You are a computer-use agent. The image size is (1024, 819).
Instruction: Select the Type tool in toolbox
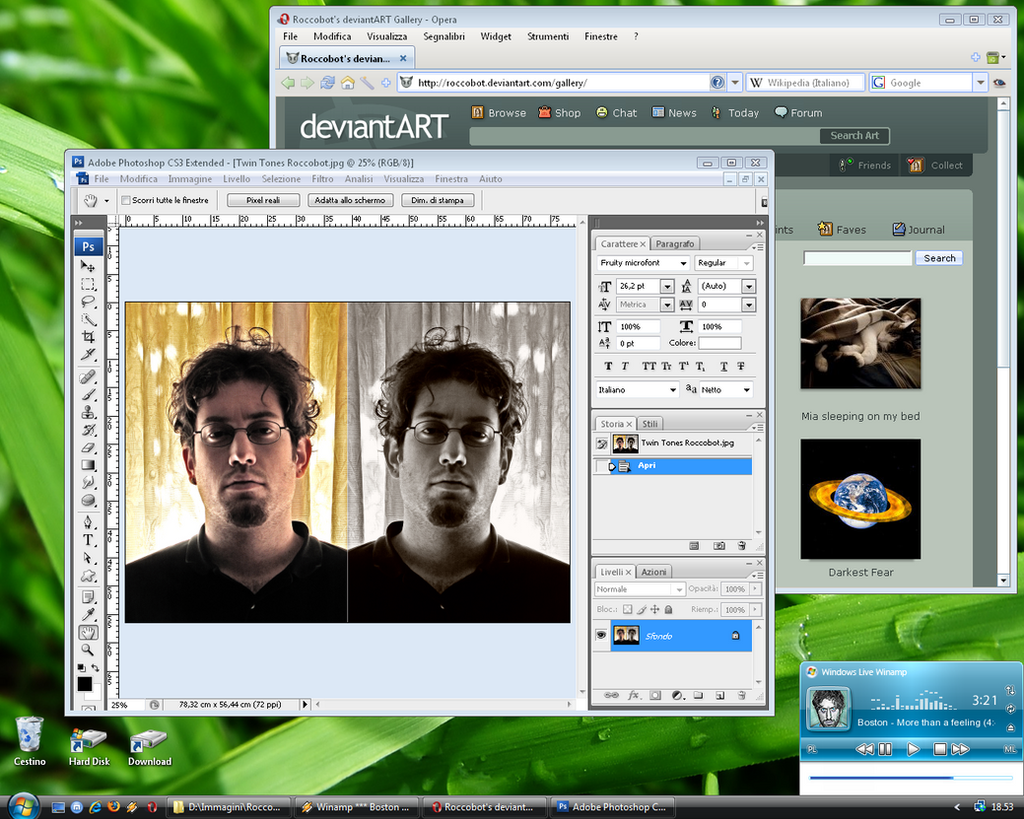tap(88, 540)
